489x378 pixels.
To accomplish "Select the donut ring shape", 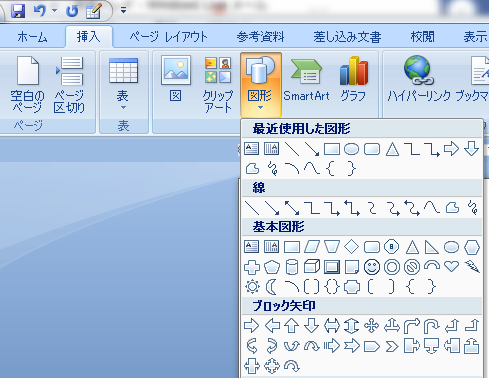I will click(x=392, y=267).
